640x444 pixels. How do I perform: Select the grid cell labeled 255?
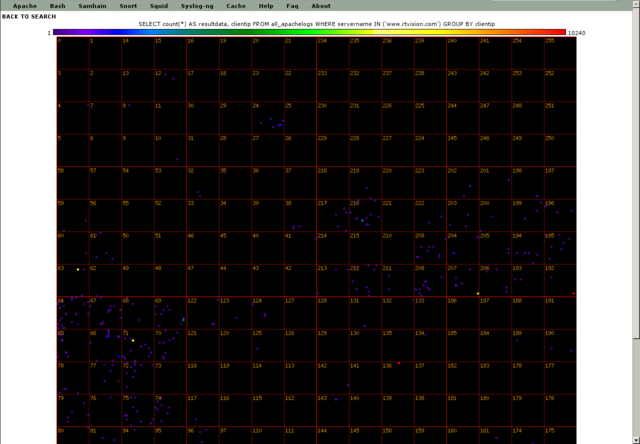pyautogui.click(x=560, y=53)
